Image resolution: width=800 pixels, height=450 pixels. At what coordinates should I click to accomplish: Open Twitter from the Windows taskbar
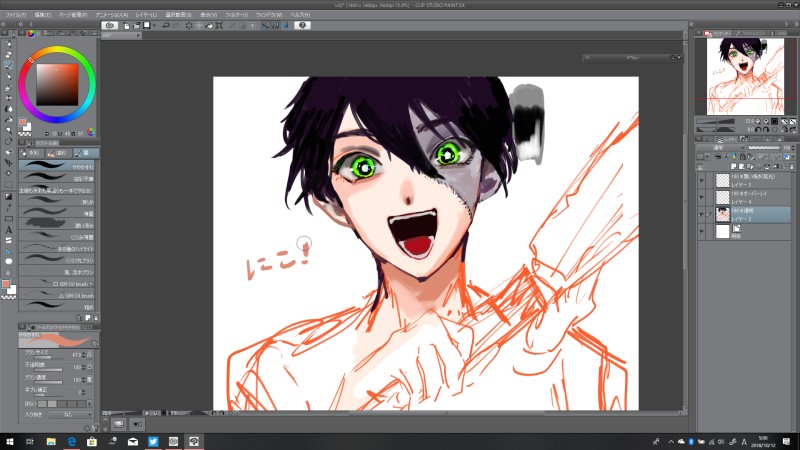(x=153, y=441)
